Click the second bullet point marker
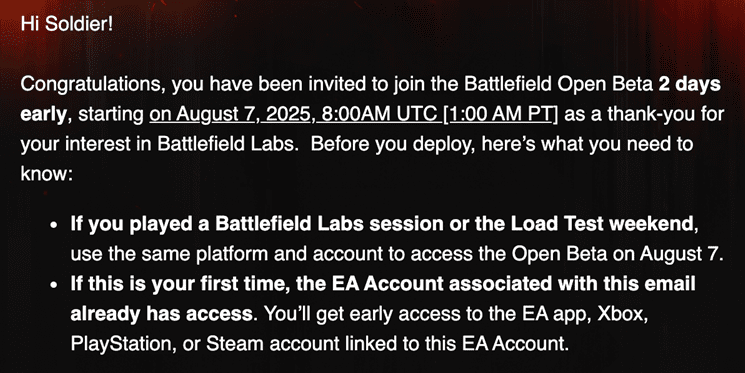Viewport: 745px width, 373px height. [55, 285]
